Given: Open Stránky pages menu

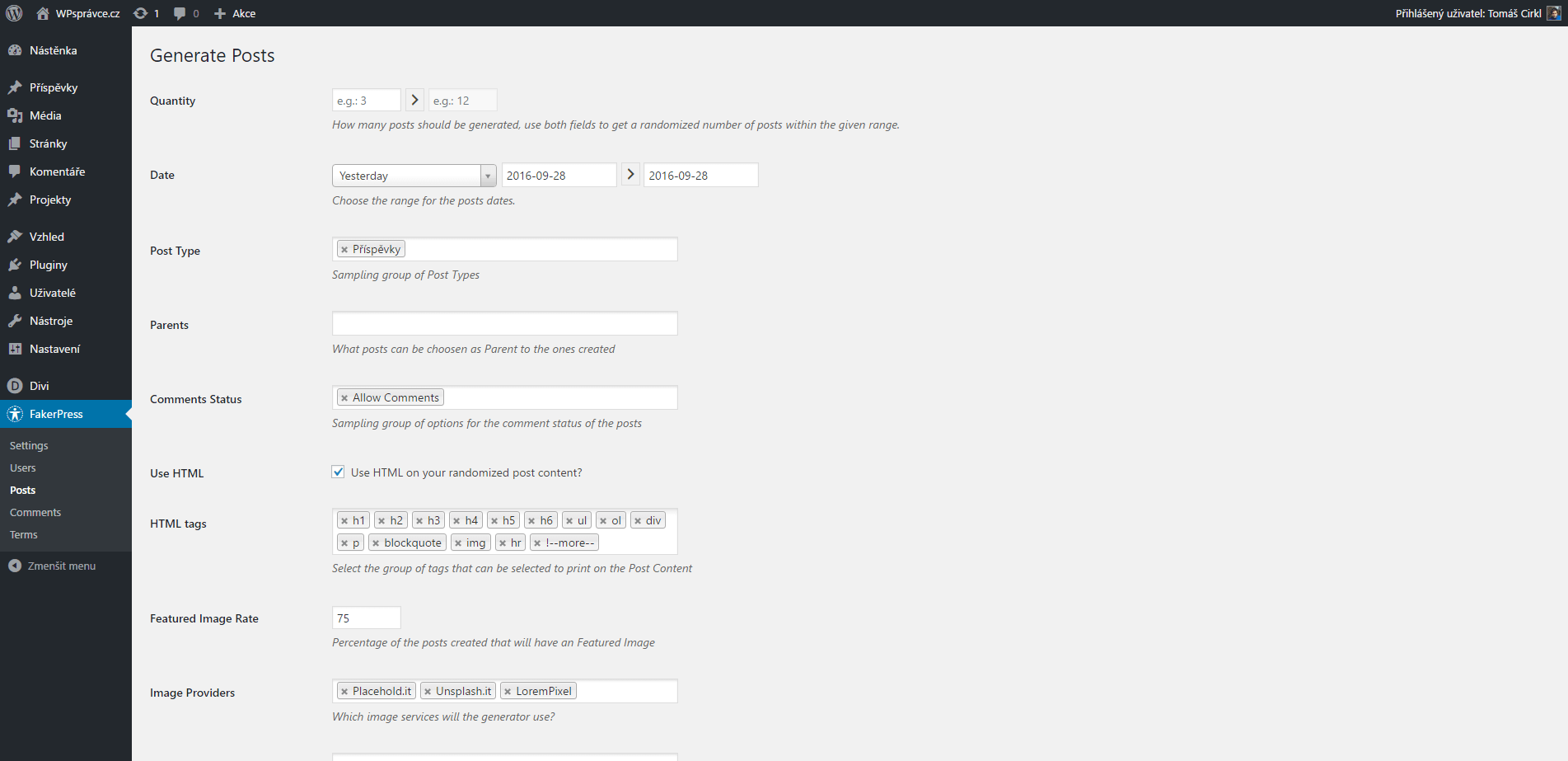Looking at the screenshot, I should pos(66,143).
